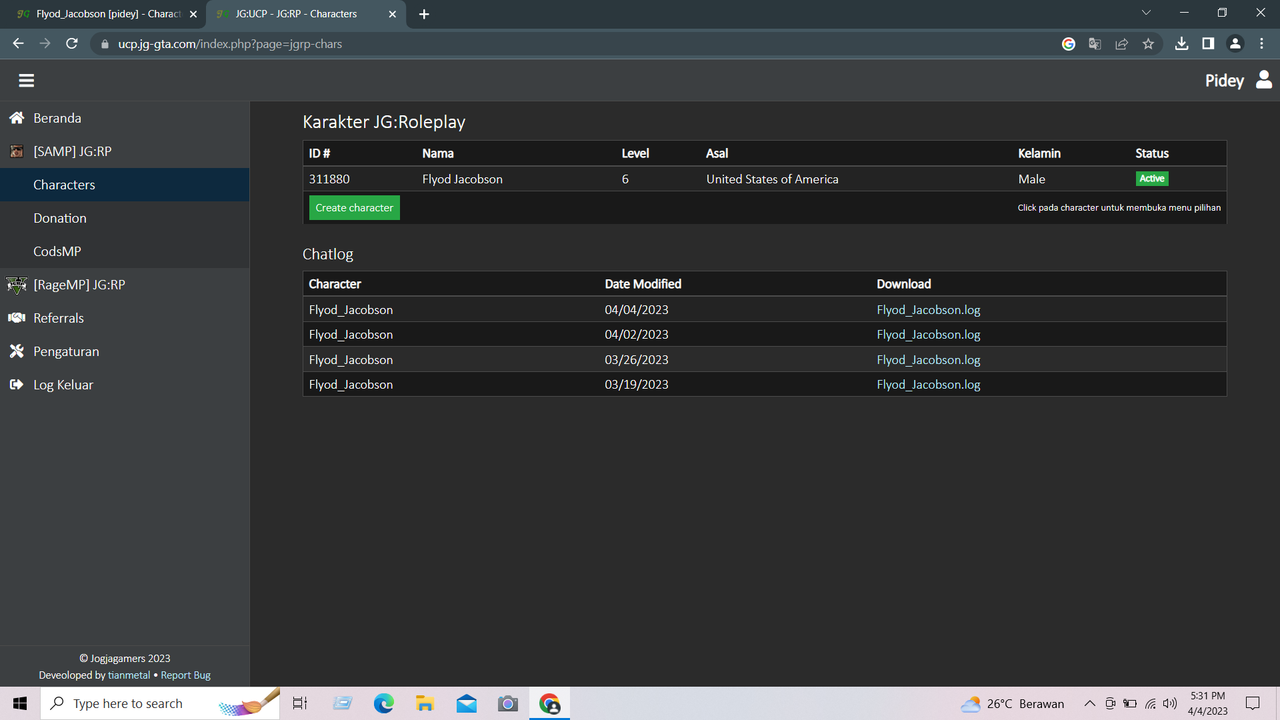Viewport: 1280px width, 720px height.
Task: Click the Pidey username text
Action: (x=1224, y=81)
